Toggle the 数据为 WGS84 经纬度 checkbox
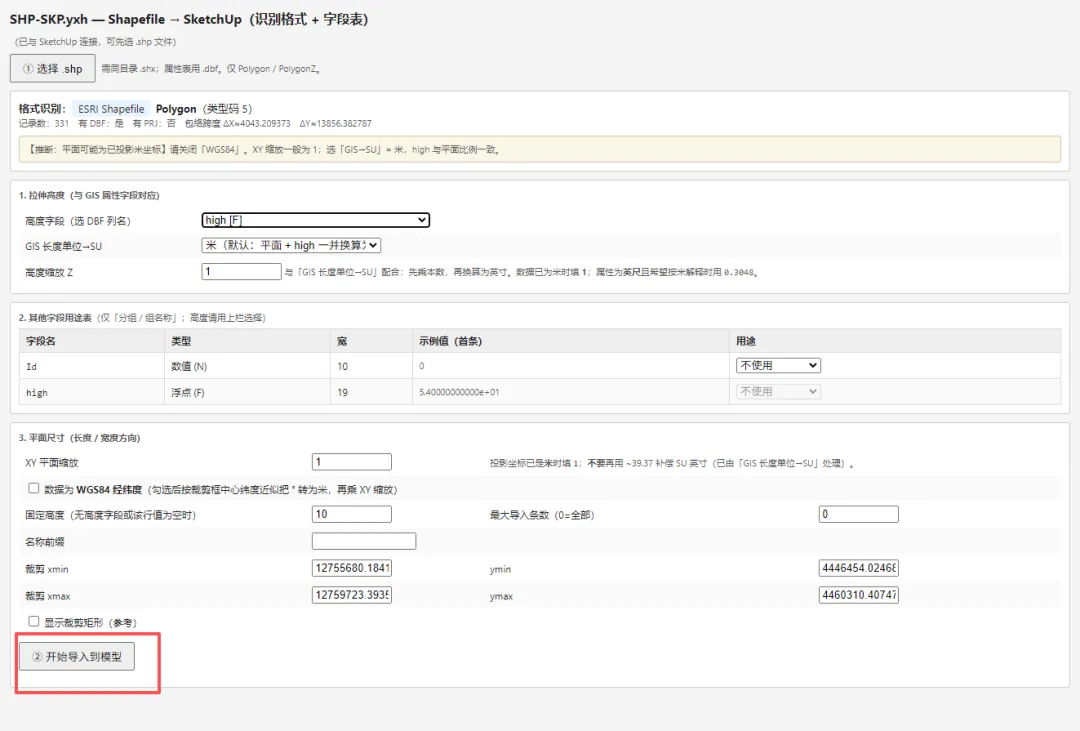The image size is (1080, 731). (x=34, y=488)
